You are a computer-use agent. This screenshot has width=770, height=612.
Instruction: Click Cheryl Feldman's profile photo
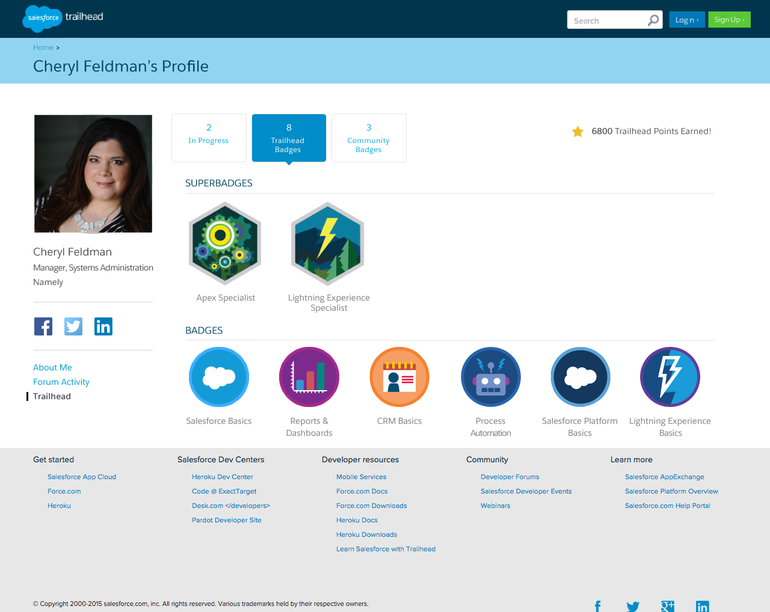(93, 173)
